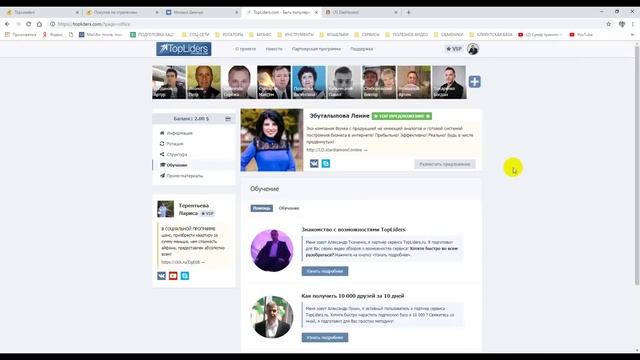Viewport: 640px width, 360px height.
Task: Click the green ТОП ПРЕДЛОЖЕНИЕ badge
Action: [x=402, y=116]
